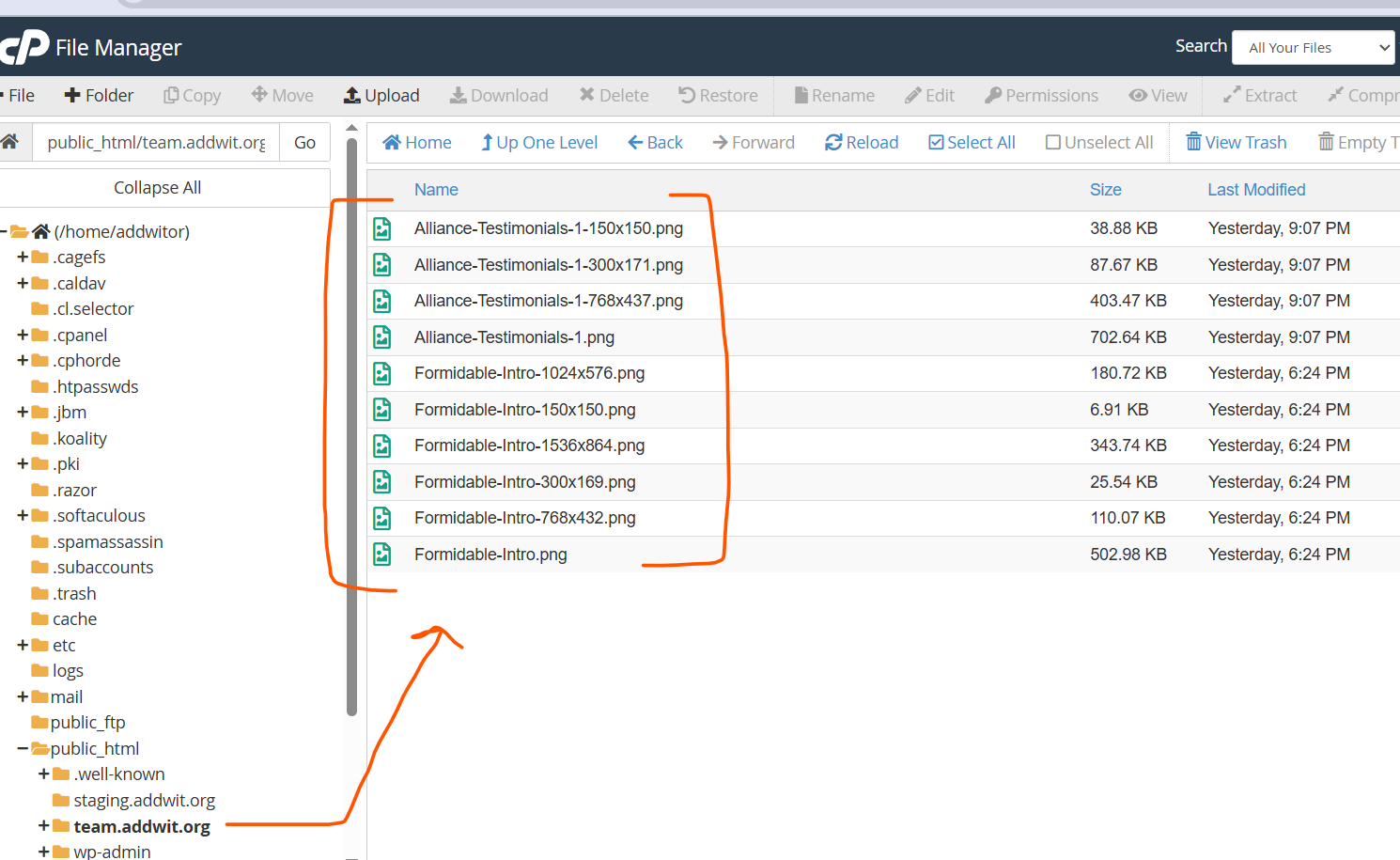Image resolution: width=1400 pixels, height=860 pixels.
Task: Click Collapse All button
Action: click(x=158, y=187)
